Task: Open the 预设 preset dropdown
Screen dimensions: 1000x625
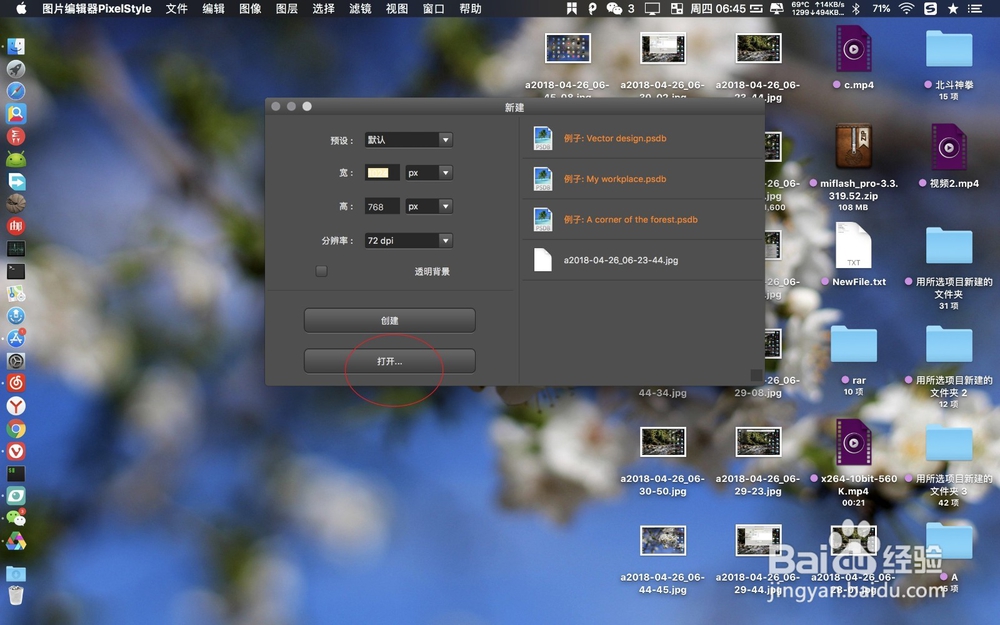Action: 408,139
